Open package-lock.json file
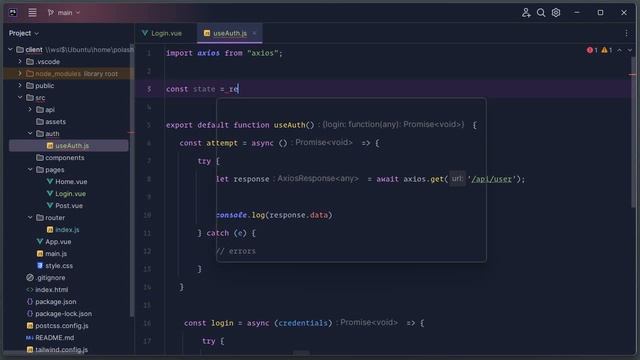 [x=59, y=314]
